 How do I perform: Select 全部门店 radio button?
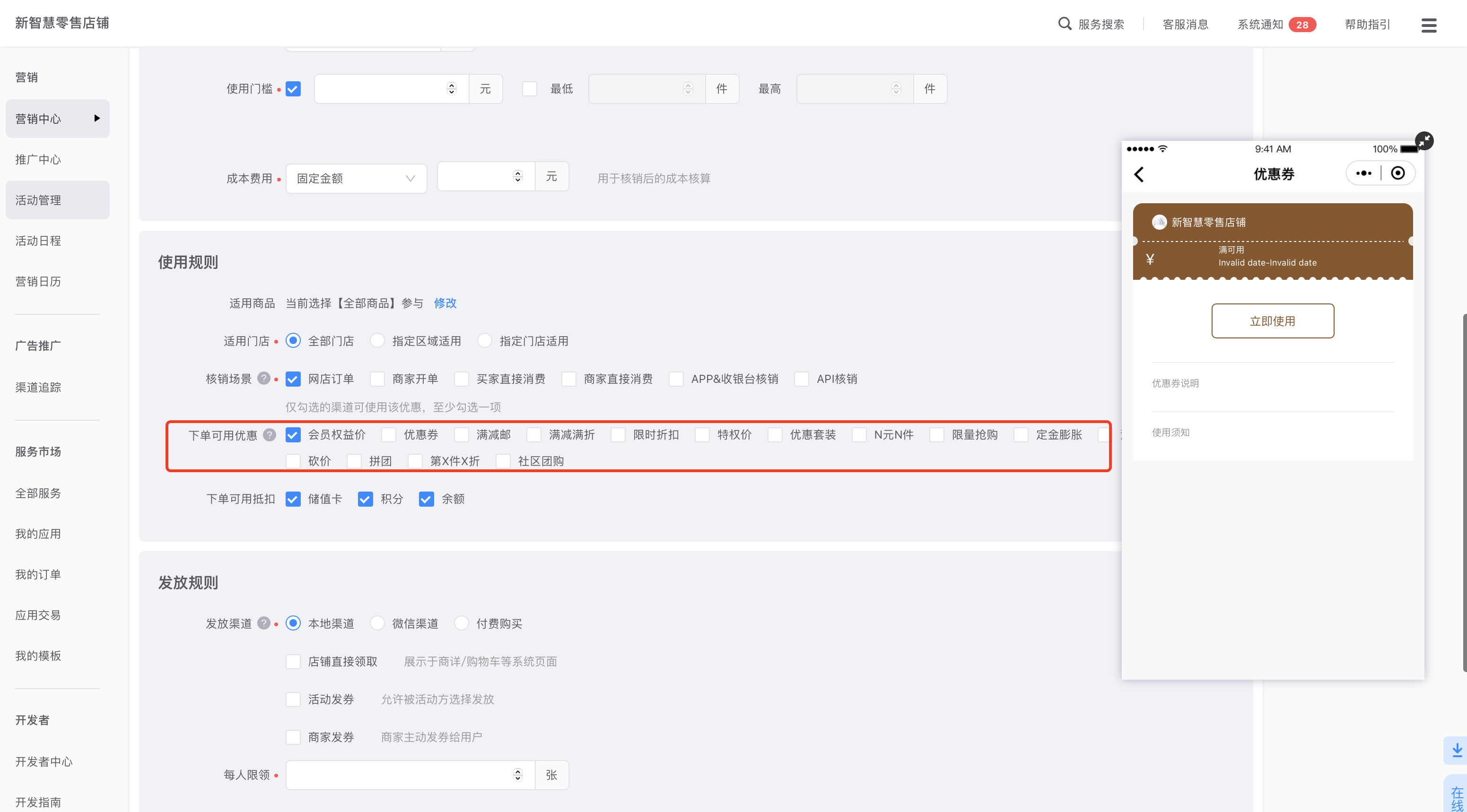293,340
